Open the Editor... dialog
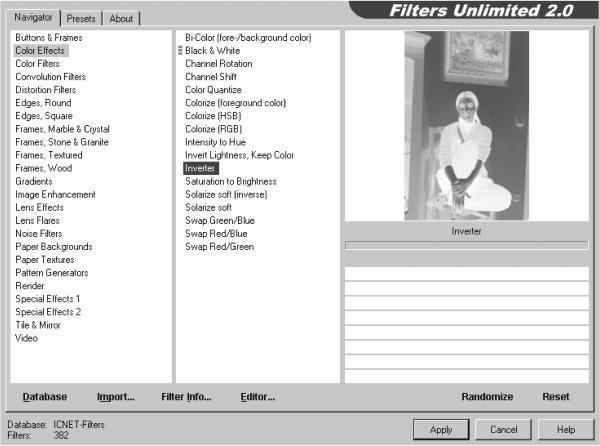The image size is (600, 446). tap(258, 397)
